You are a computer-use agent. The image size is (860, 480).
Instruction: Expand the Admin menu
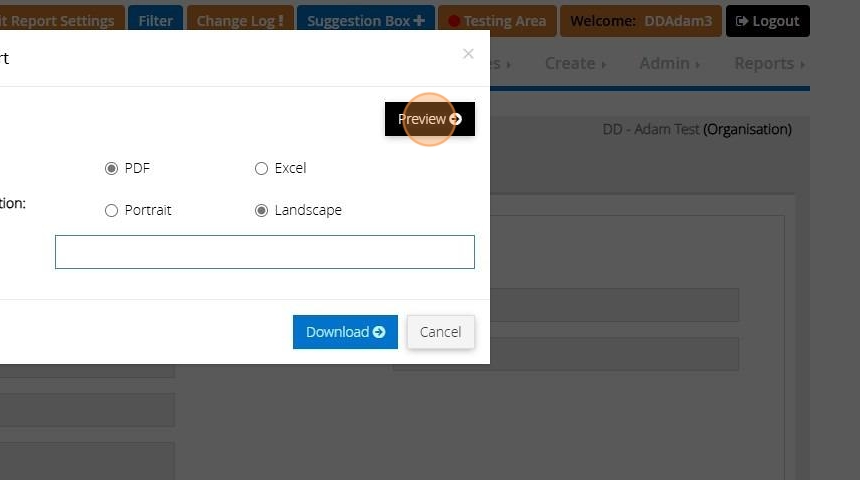(669, 64)
